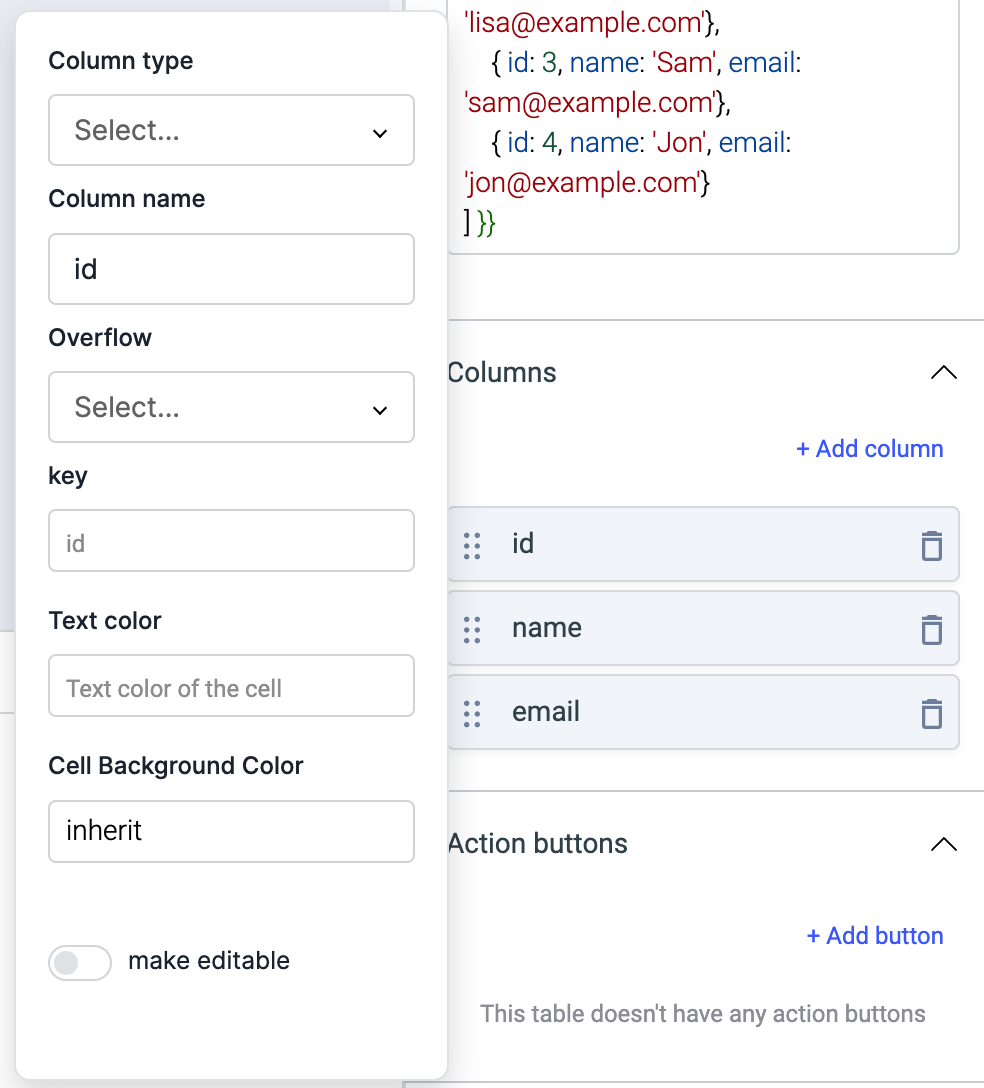Click Add button link
Screen dimensions: 984x1088
click(875, 936)
